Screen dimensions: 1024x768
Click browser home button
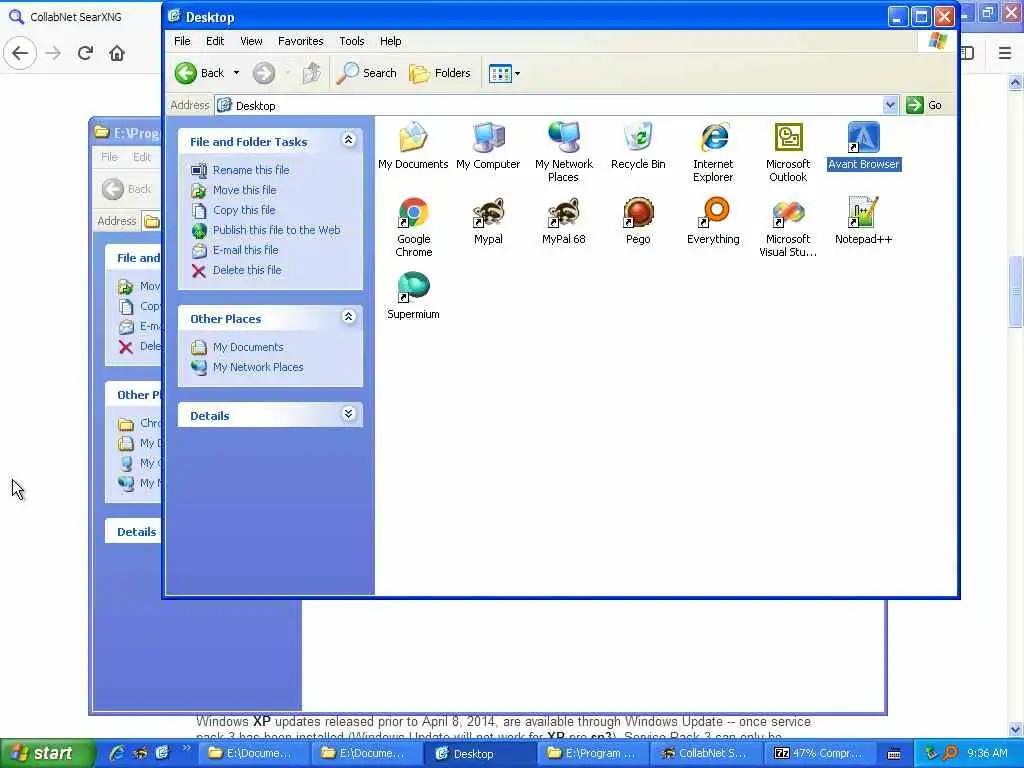pos(117,53)
